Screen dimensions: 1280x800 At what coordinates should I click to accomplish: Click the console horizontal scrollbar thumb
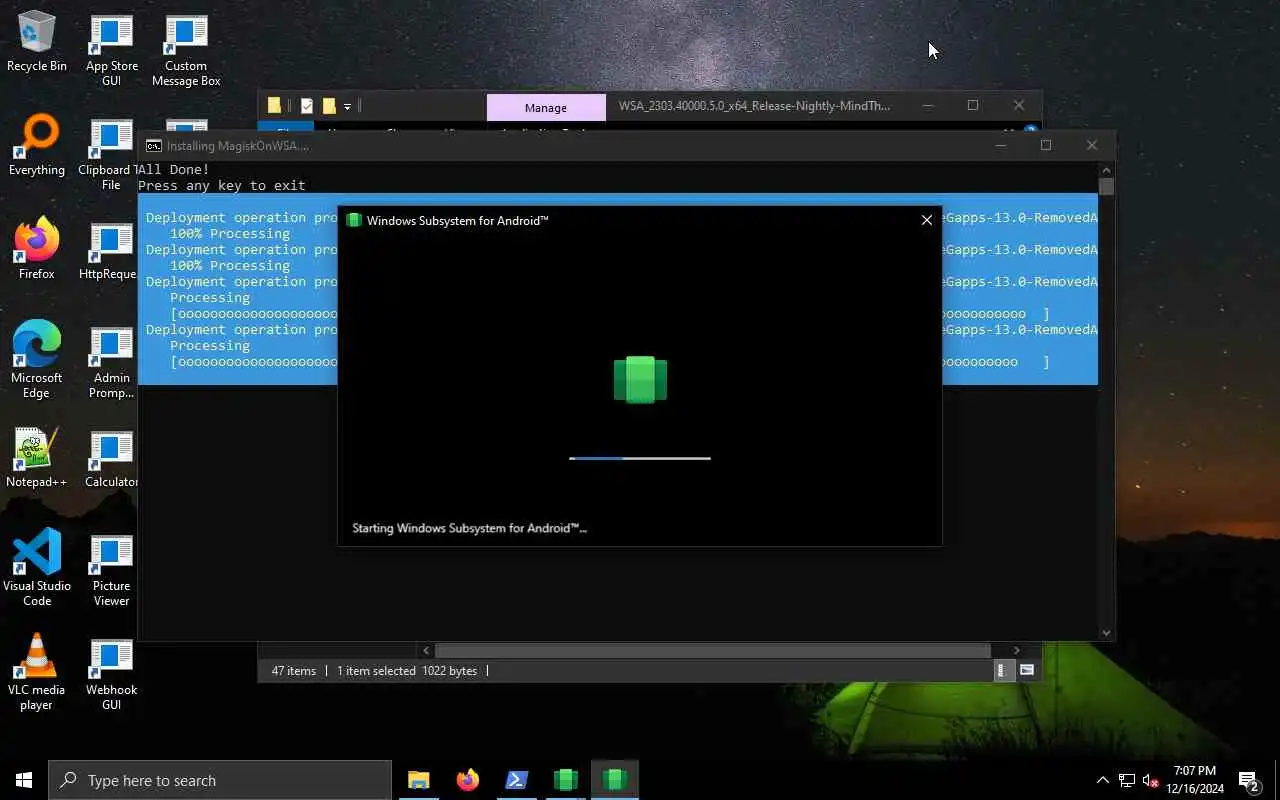coord(712,650)
